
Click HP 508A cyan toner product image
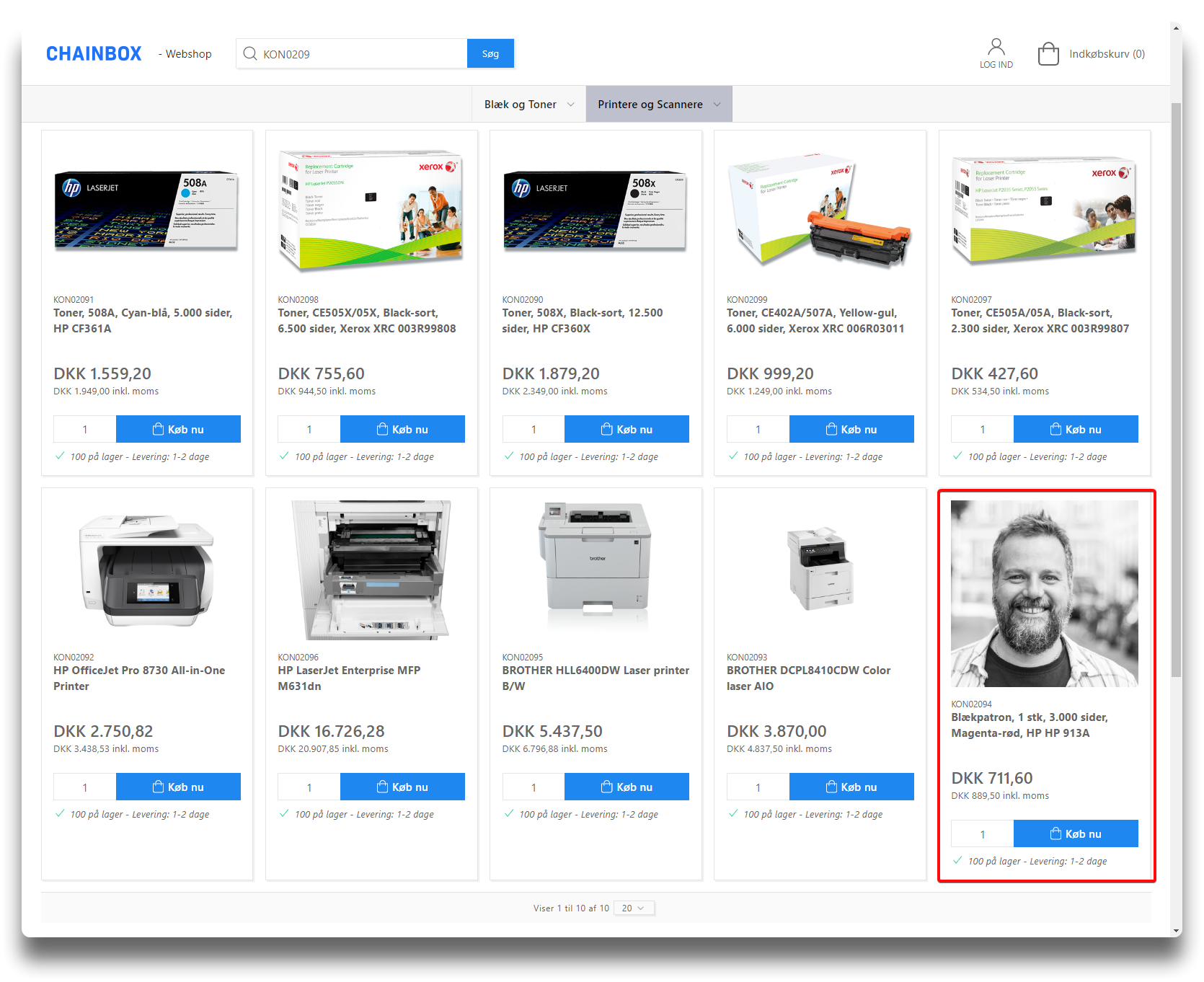coord(147,212)
